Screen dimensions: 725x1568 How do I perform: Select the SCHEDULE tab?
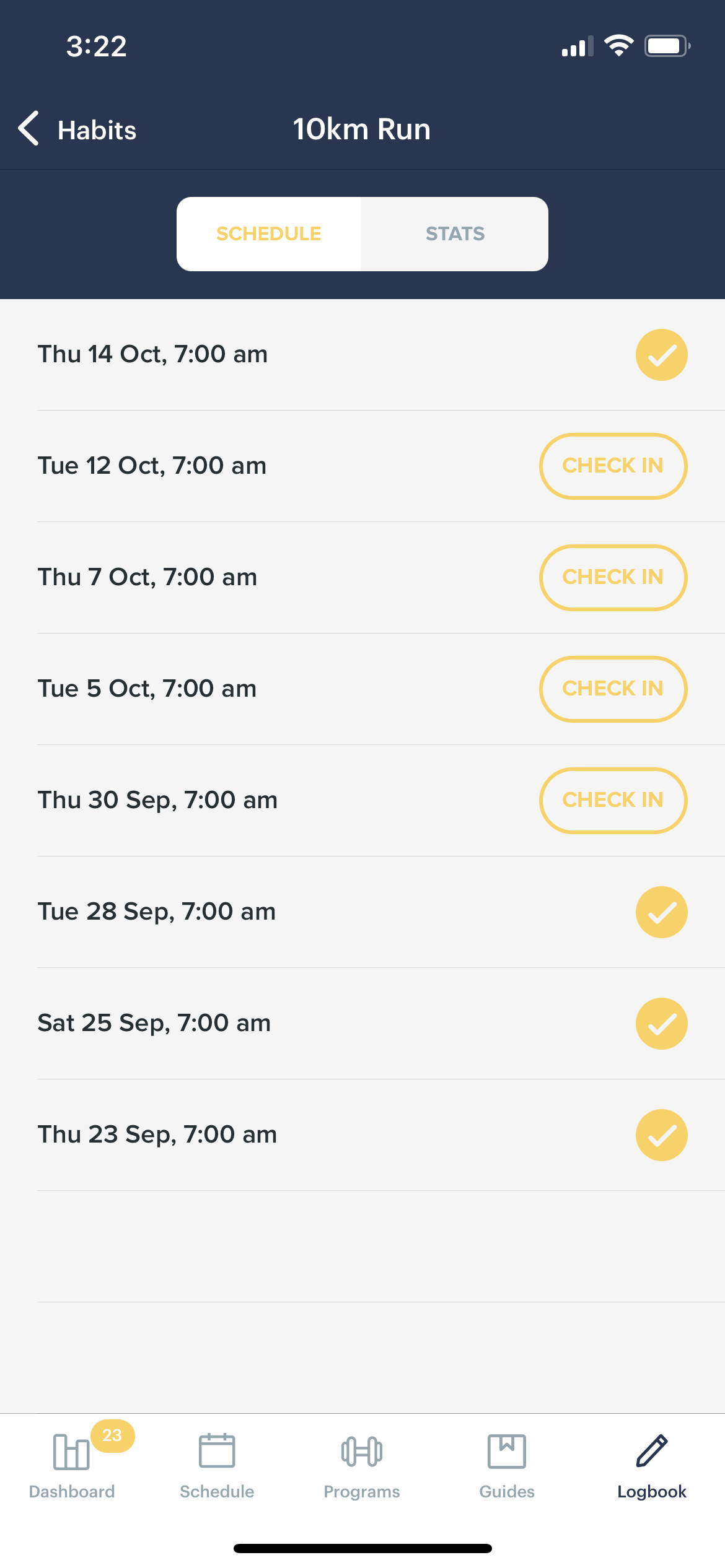269,234
